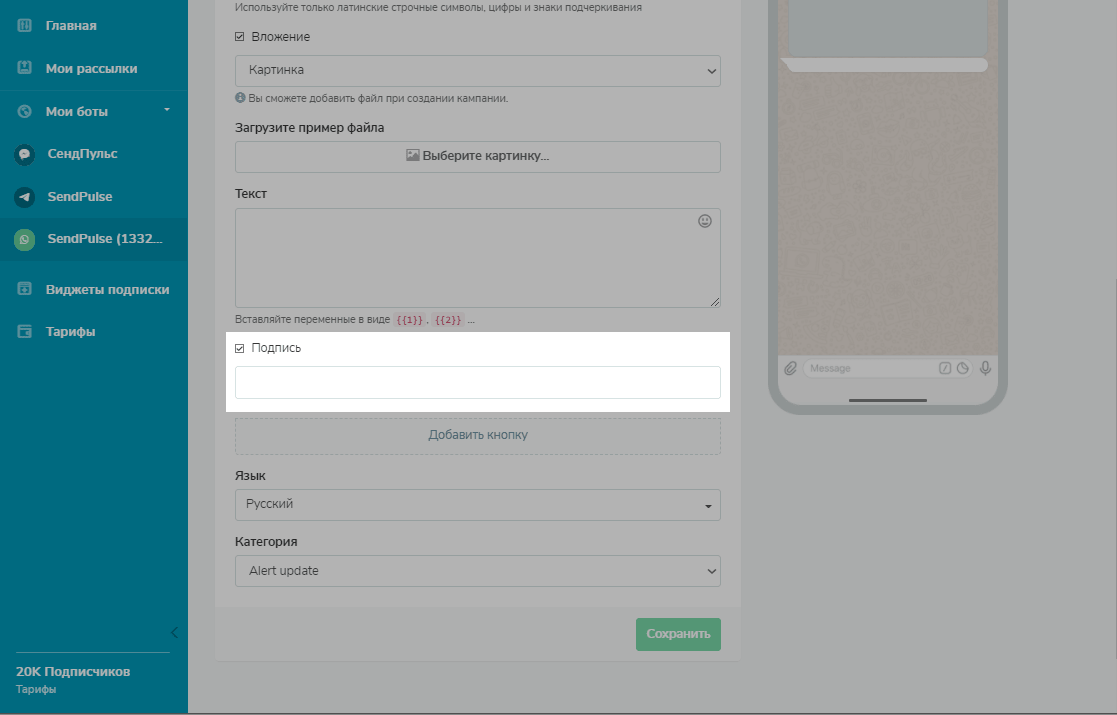
Task: Open the Язык dropdown showing Русский
Action: click(477, 505)
